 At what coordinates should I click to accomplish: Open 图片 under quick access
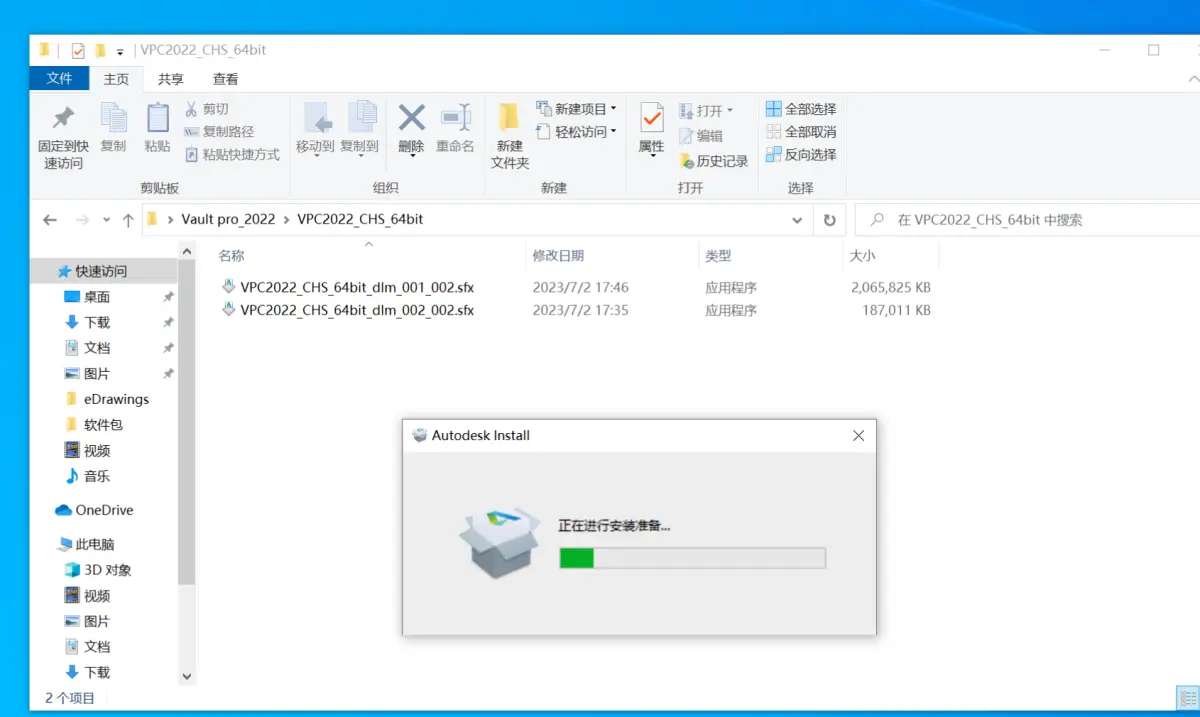pyautogui.click(x=97, y=373)
